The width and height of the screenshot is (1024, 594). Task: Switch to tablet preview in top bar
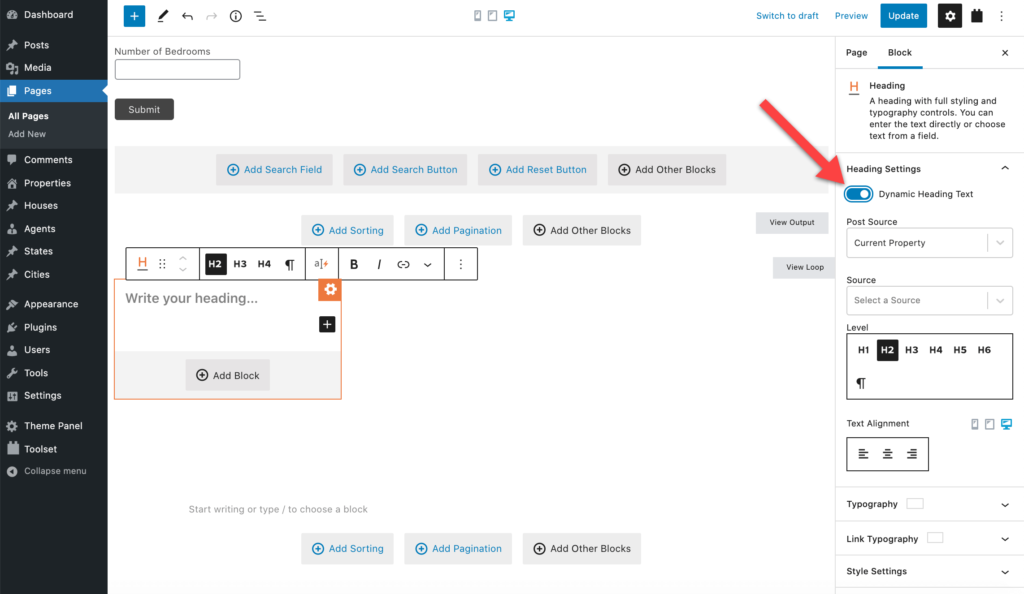pyautogui.click(x=492, y=16)
